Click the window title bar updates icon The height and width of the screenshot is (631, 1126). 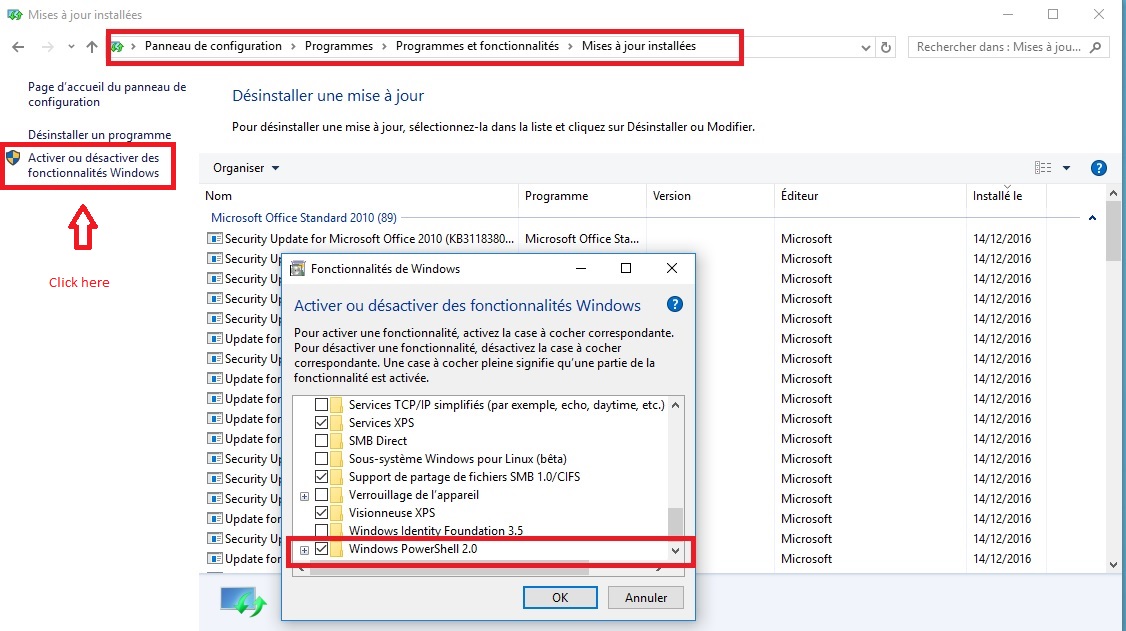(14, 14)
